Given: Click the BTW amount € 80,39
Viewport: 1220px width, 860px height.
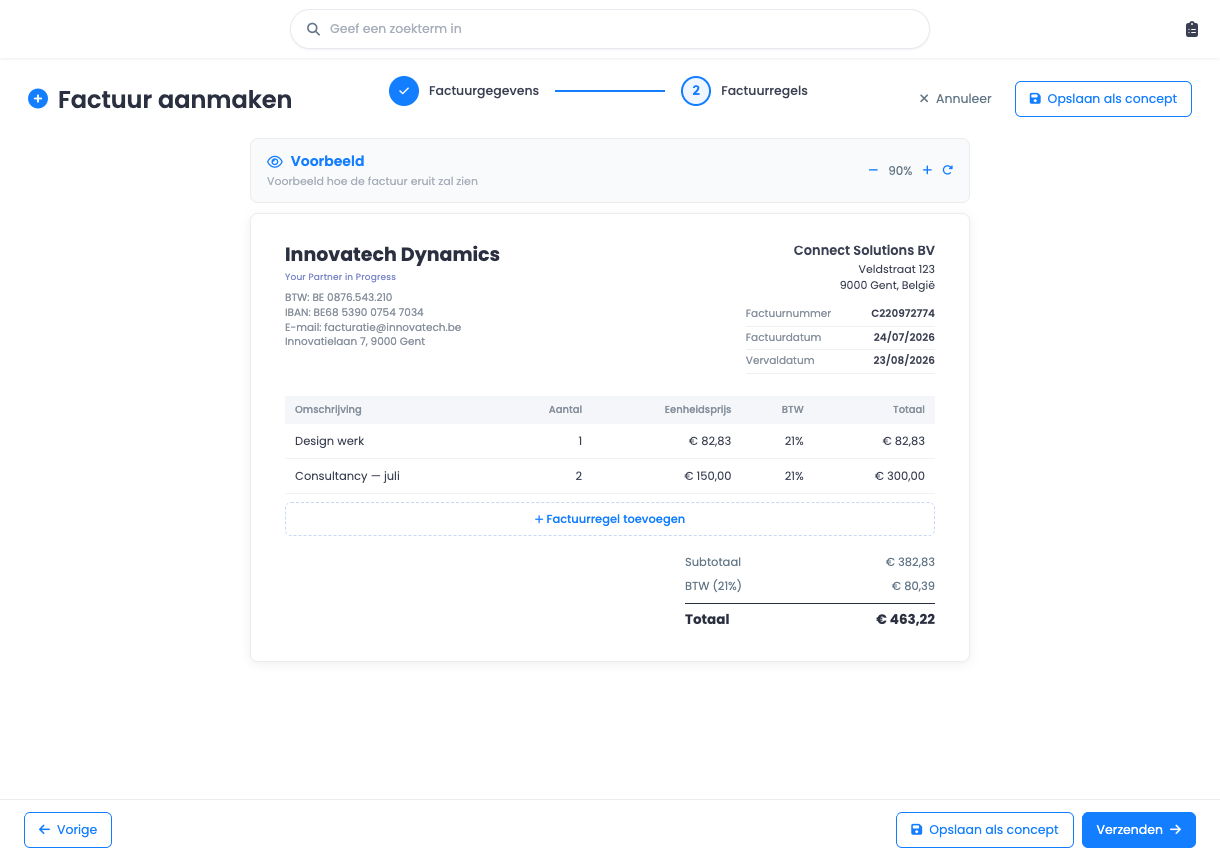Looking at the screenshot, I should 913,586.
